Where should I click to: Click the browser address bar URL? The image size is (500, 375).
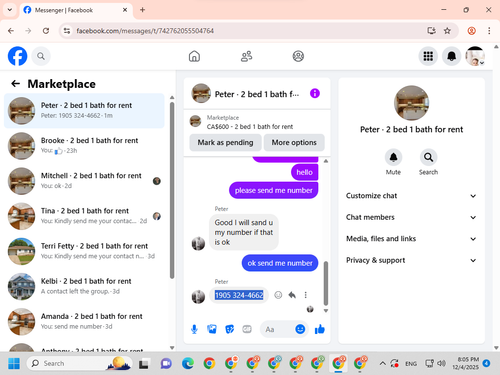[145, 31]
